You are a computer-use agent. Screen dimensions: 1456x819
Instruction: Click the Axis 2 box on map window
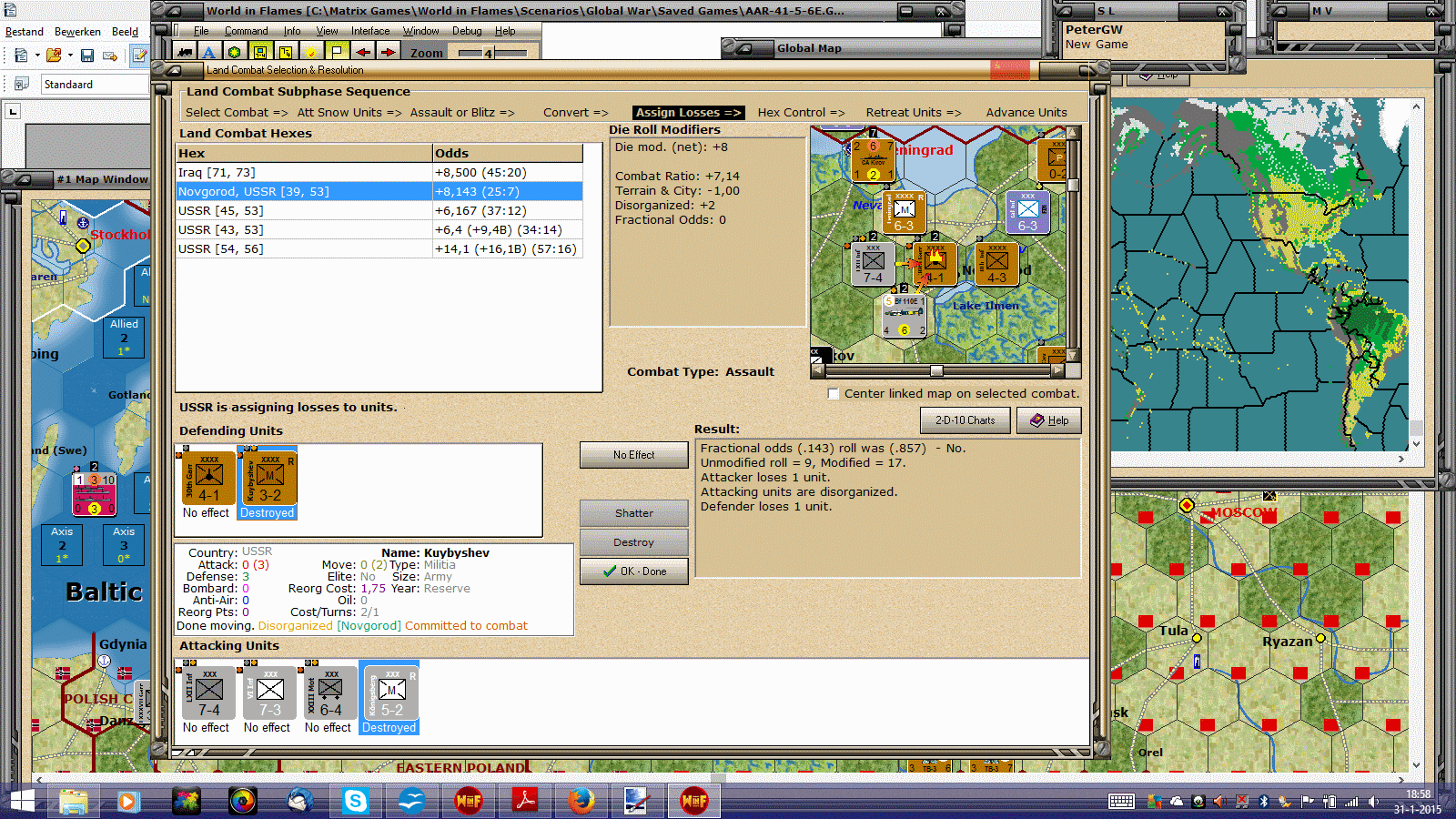(x=62, y=544)
